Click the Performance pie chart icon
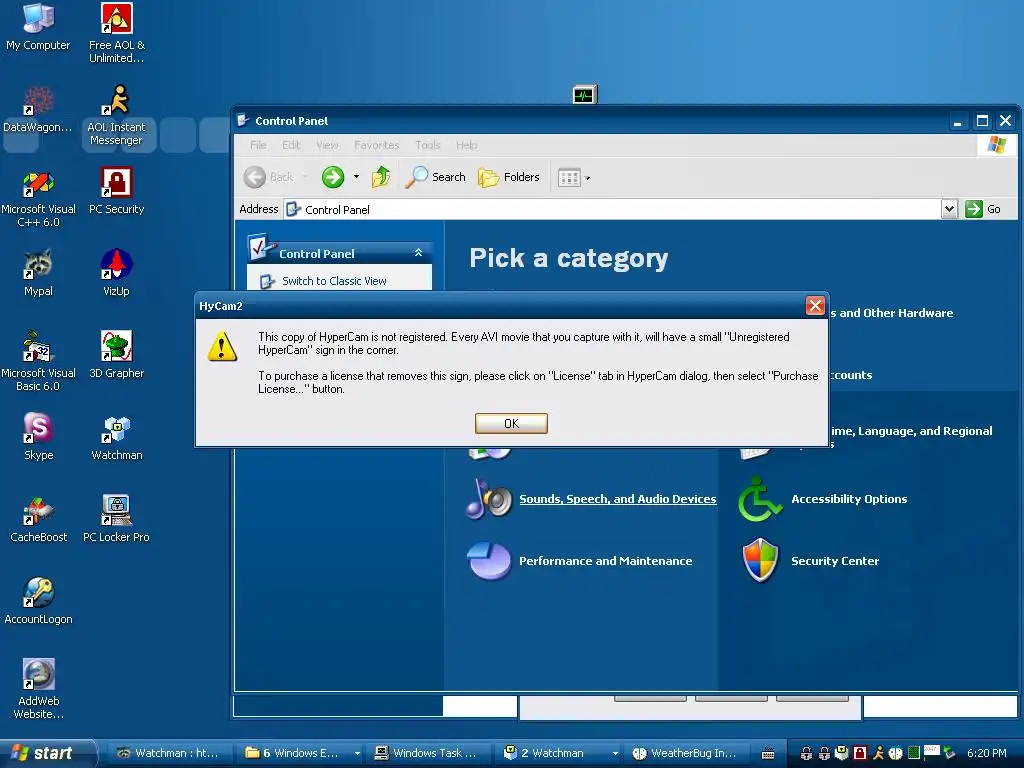The height and width of the screenshot is (768, 1024). pyautogui.click(x=489, y=560)
